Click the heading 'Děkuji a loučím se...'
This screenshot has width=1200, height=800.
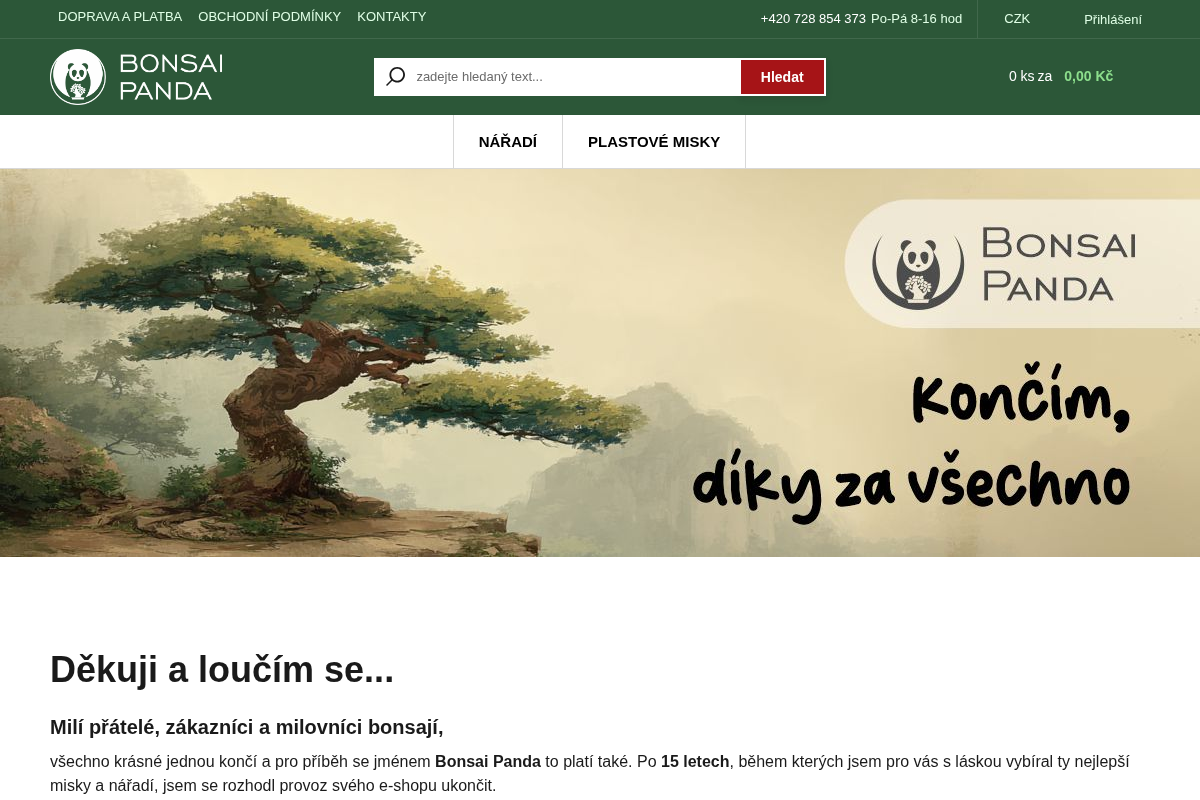[x=222, y=670]
